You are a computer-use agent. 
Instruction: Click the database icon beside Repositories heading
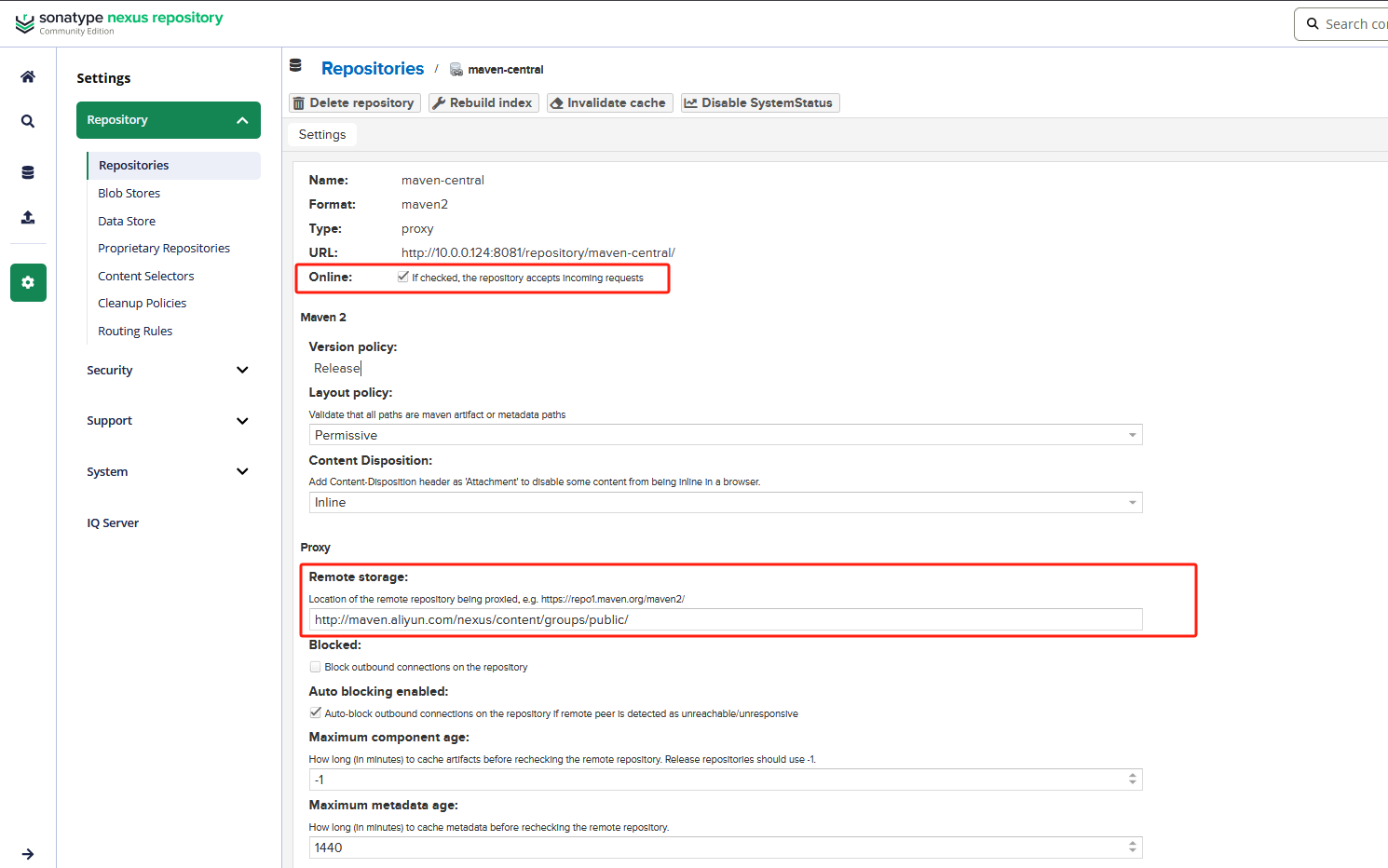[295, 65]
